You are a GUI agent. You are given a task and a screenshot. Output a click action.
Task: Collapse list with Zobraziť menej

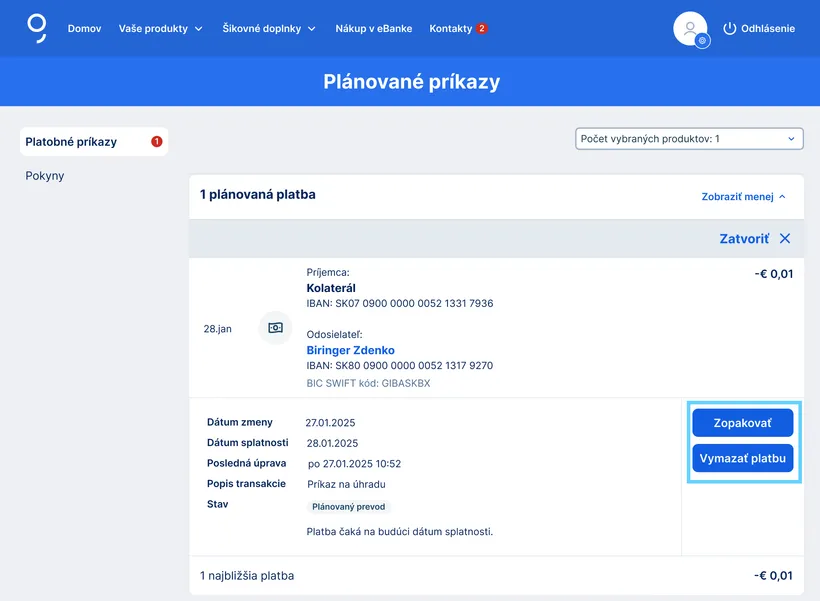click(x=743, y=197)
